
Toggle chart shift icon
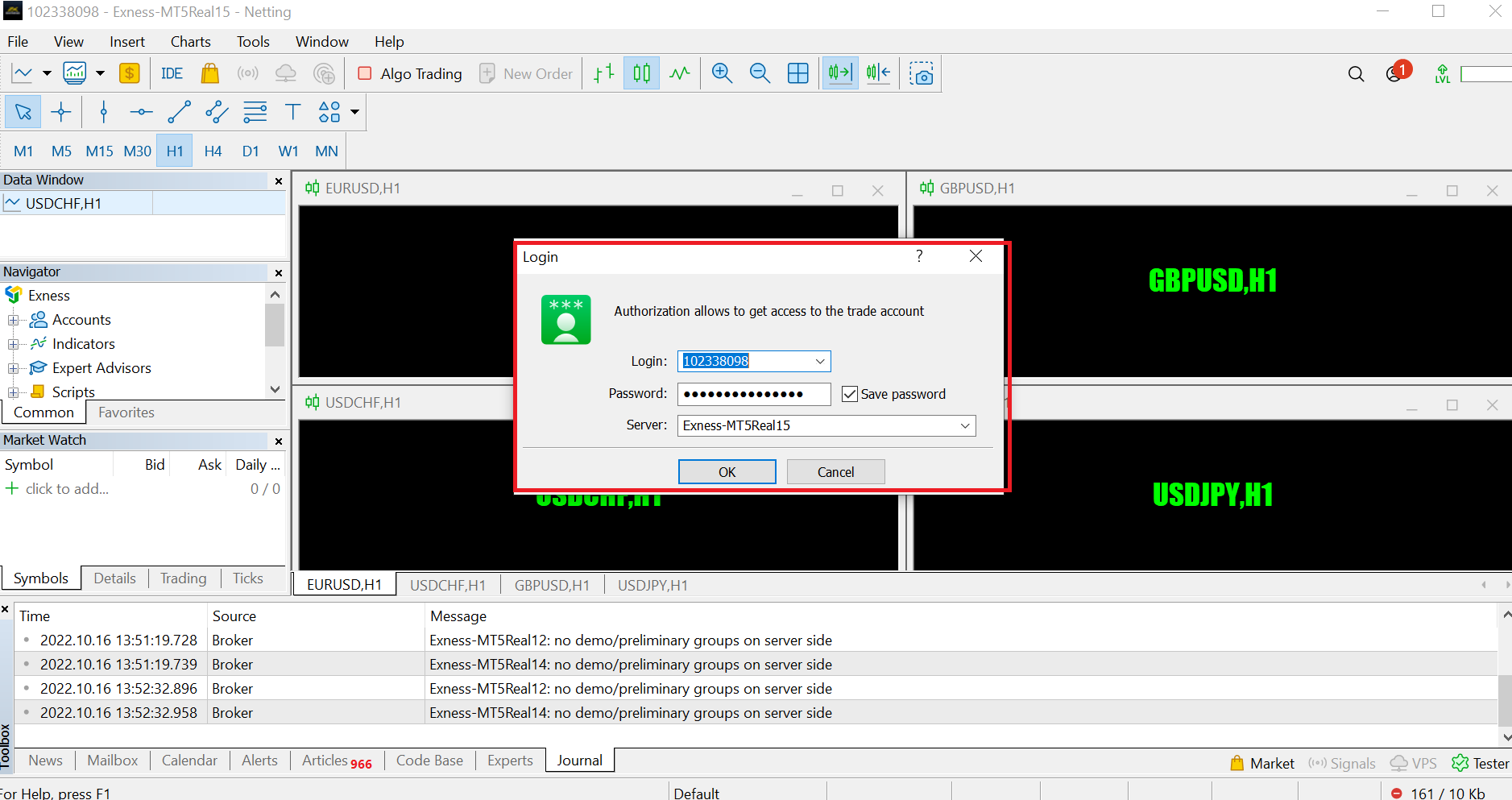(x=878, y=73)
